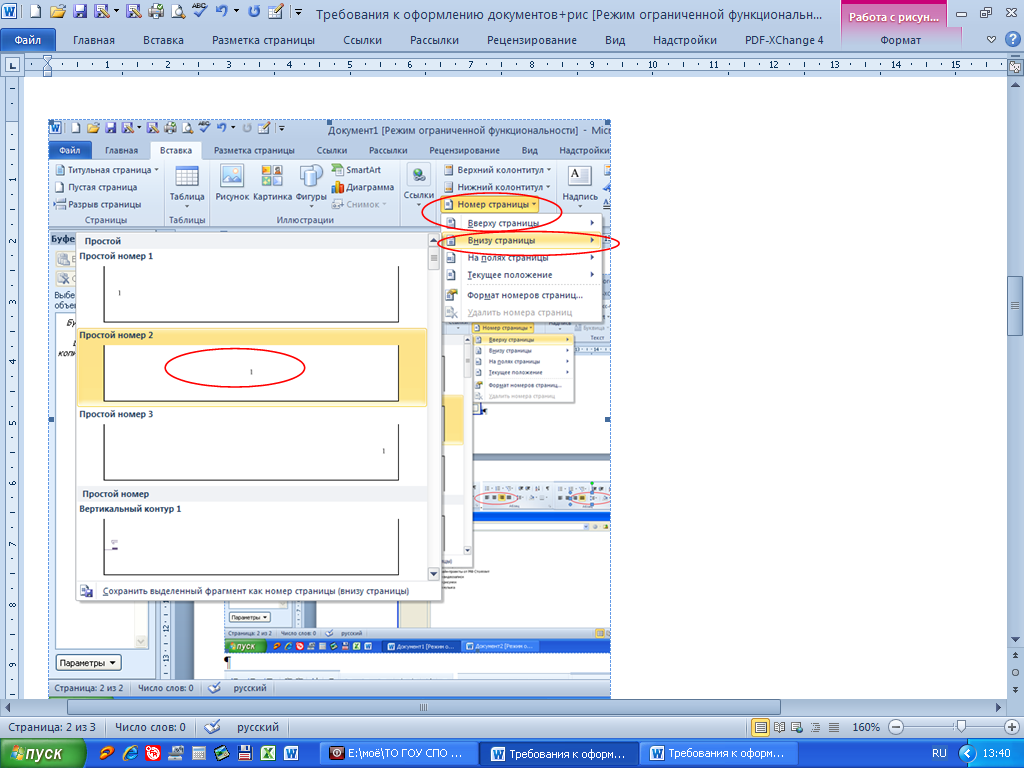Undo the last action with the Undo arrow

point(222,12)
